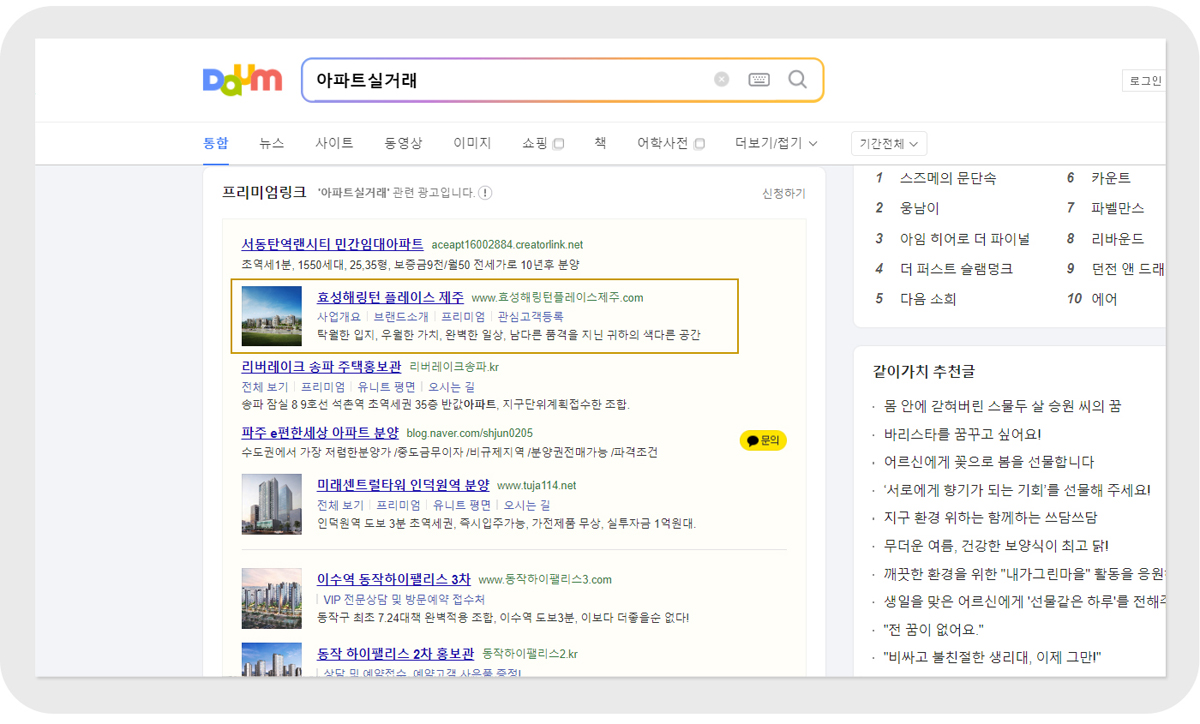Select the 통합 tab
The width and height of the screenshot is (1200, 724).
click(x=216, y=143)
